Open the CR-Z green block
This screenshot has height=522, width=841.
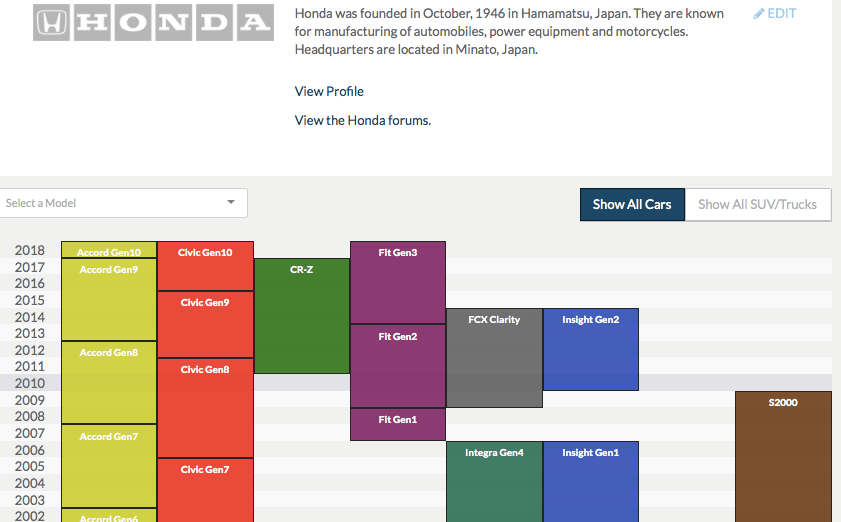[x=302, y=316]
